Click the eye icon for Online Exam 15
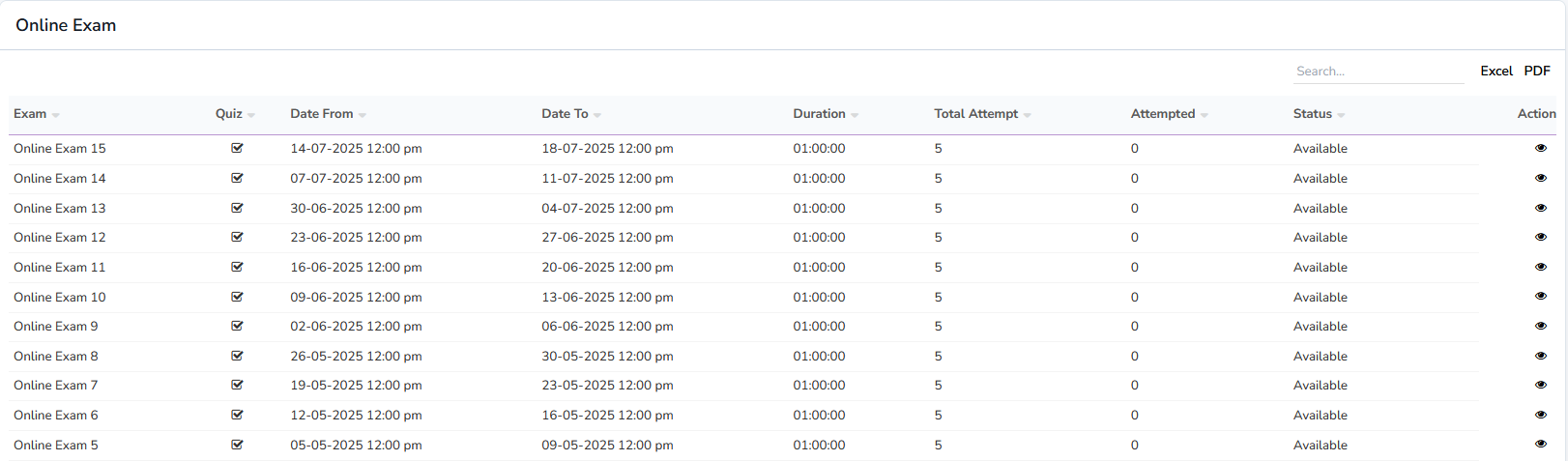The width and height of the screenshot is (1568, 461). coord(1540,148)
